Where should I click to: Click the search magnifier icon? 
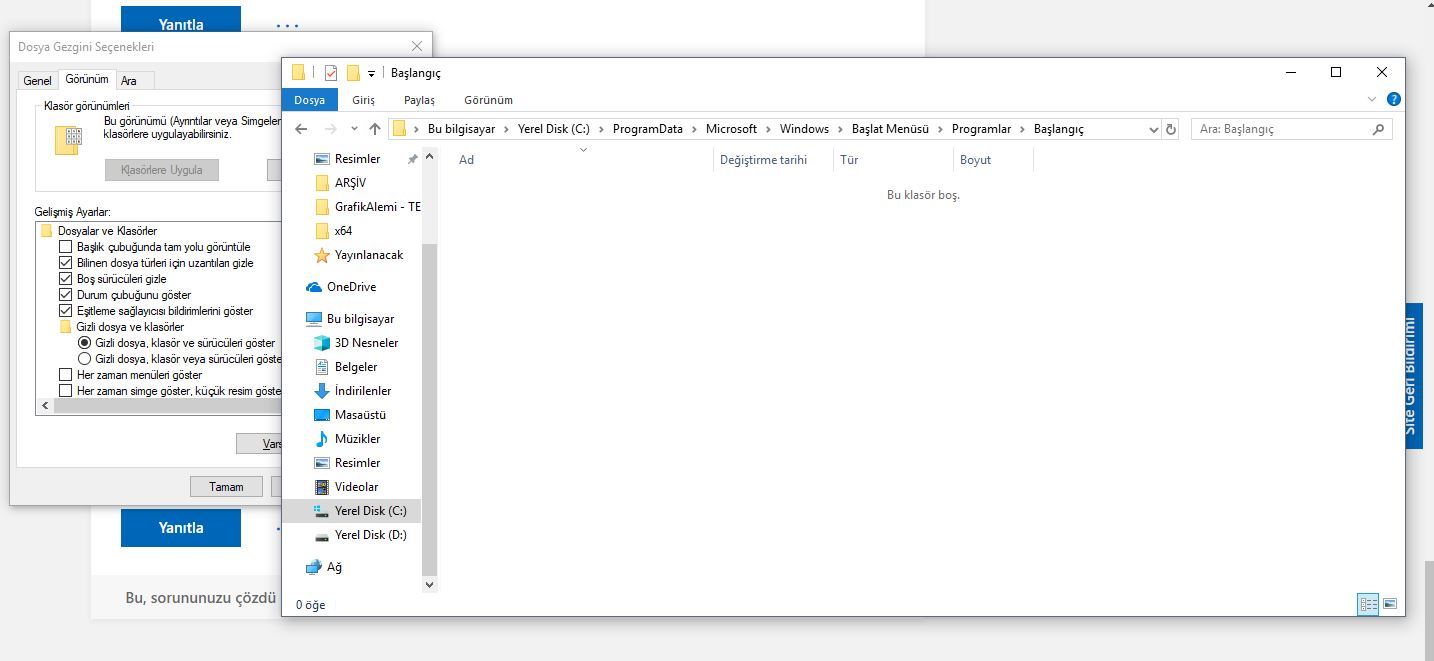tap(1378, 129)
